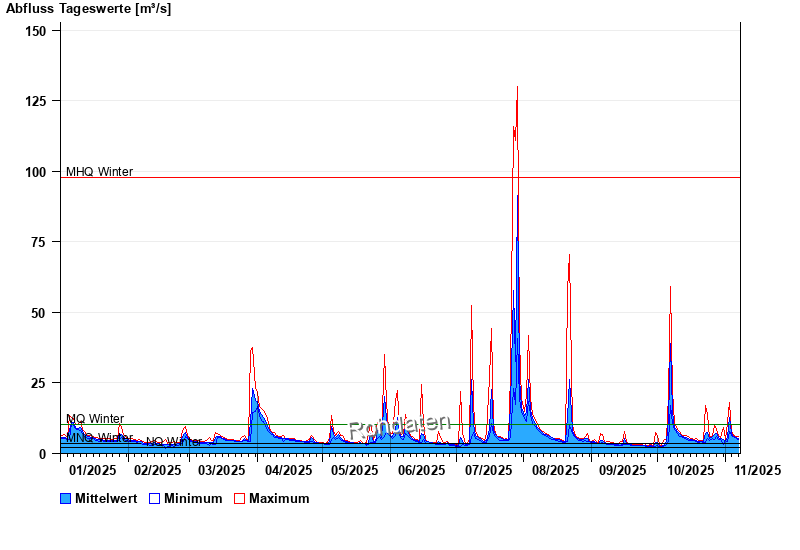Image resolution: width=800 pixels, height=550 pixels.
Task: Select the Minimum legend text
Action: tap(193, 498)
